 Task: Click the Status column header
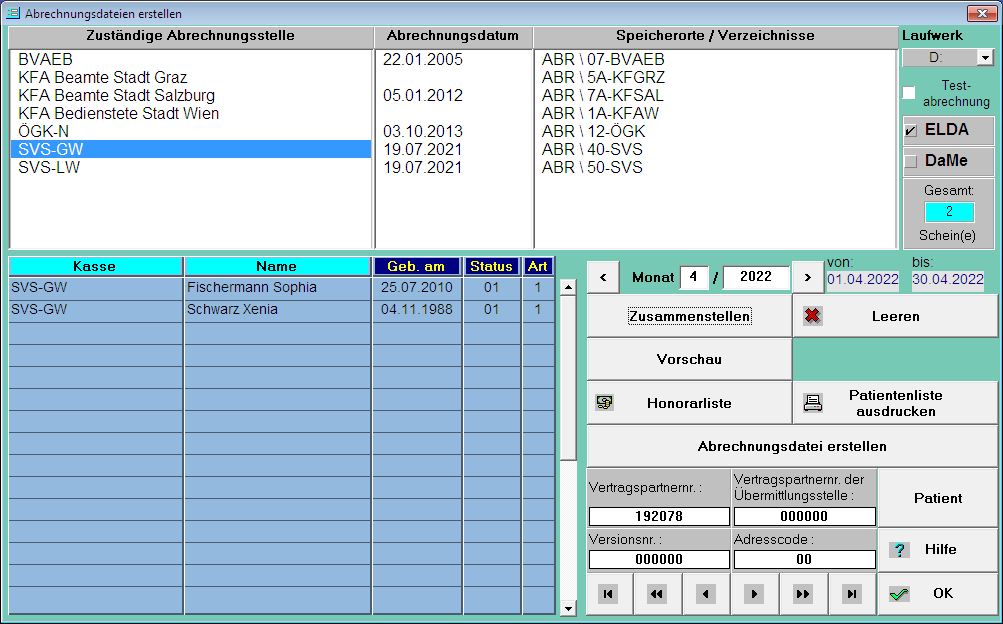[491, 266]
